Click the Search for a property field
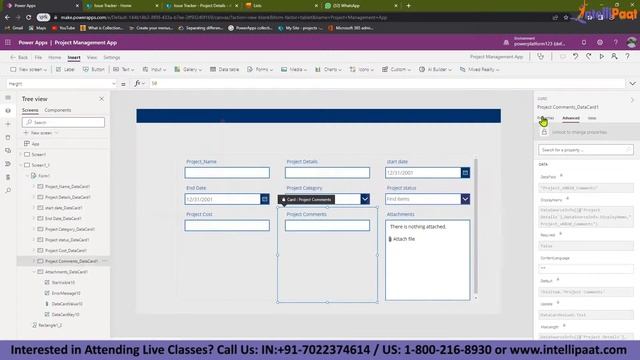The width and height of the screenshot is (640, 360). coord(586,150)
